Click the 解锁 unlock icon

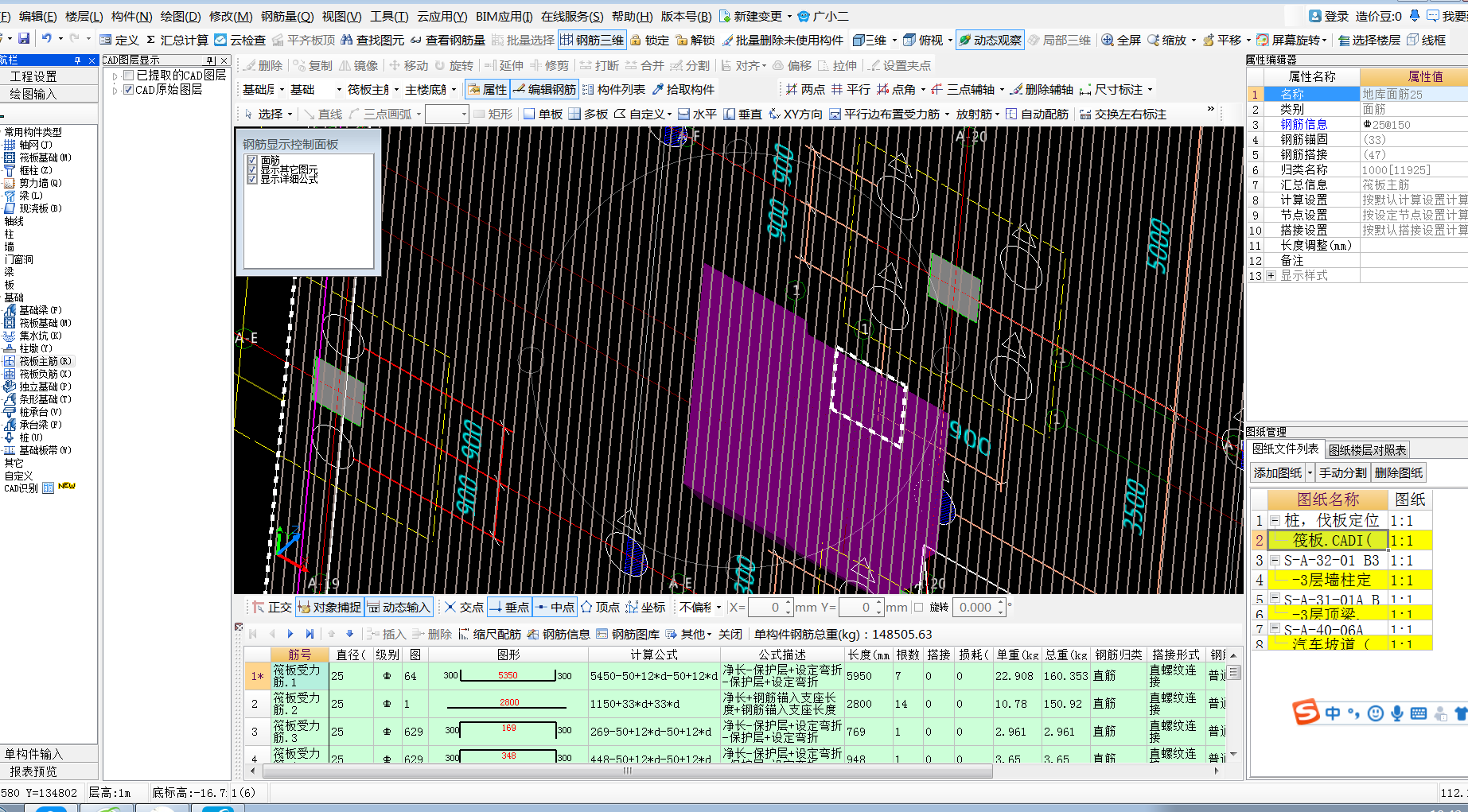pos(695,40)
